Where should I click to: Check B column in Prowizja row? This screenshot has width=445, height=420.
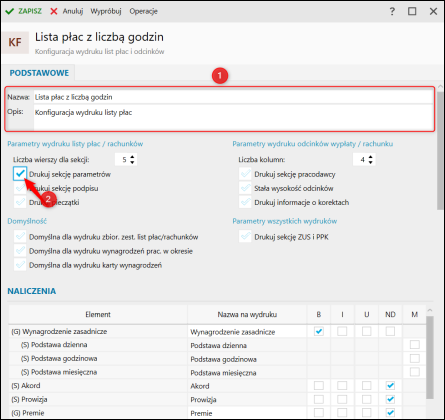click(x=319, y=399)
